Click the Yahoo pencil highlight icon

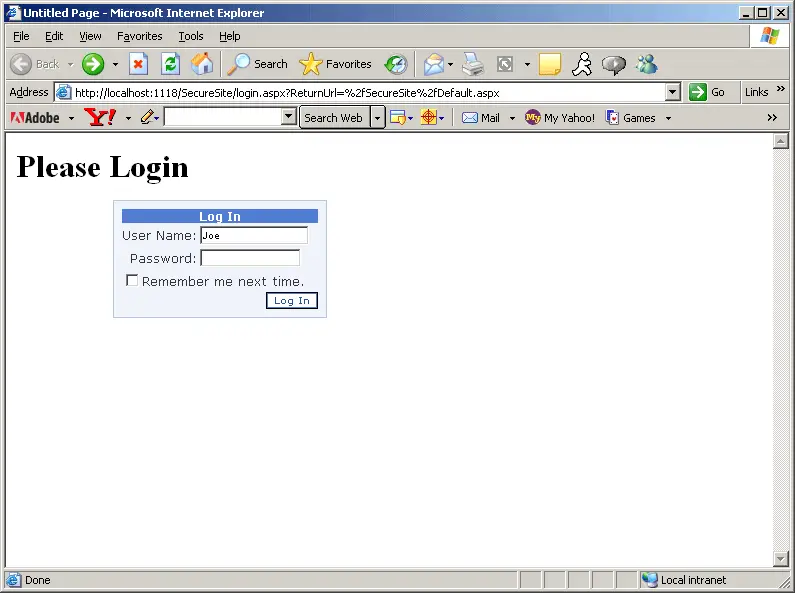(147, 118)
